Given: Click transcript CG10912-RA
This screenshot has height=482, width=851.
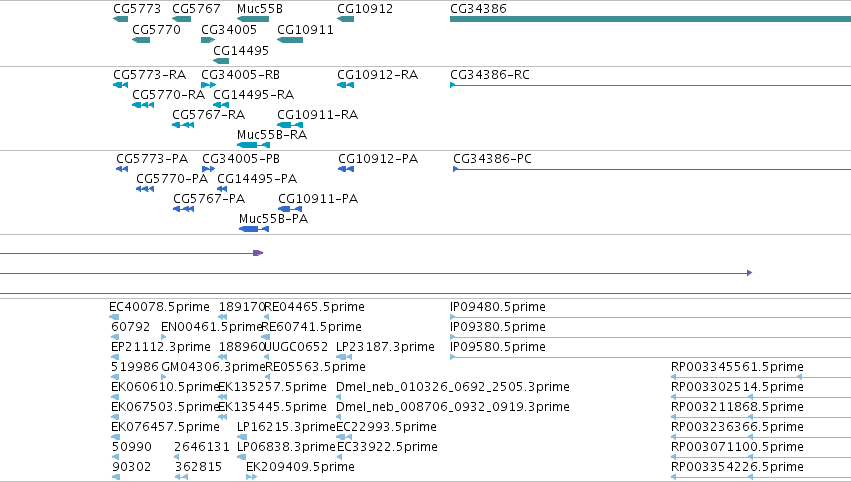Looking at the screenshot, I should click(x=377, y=74).
